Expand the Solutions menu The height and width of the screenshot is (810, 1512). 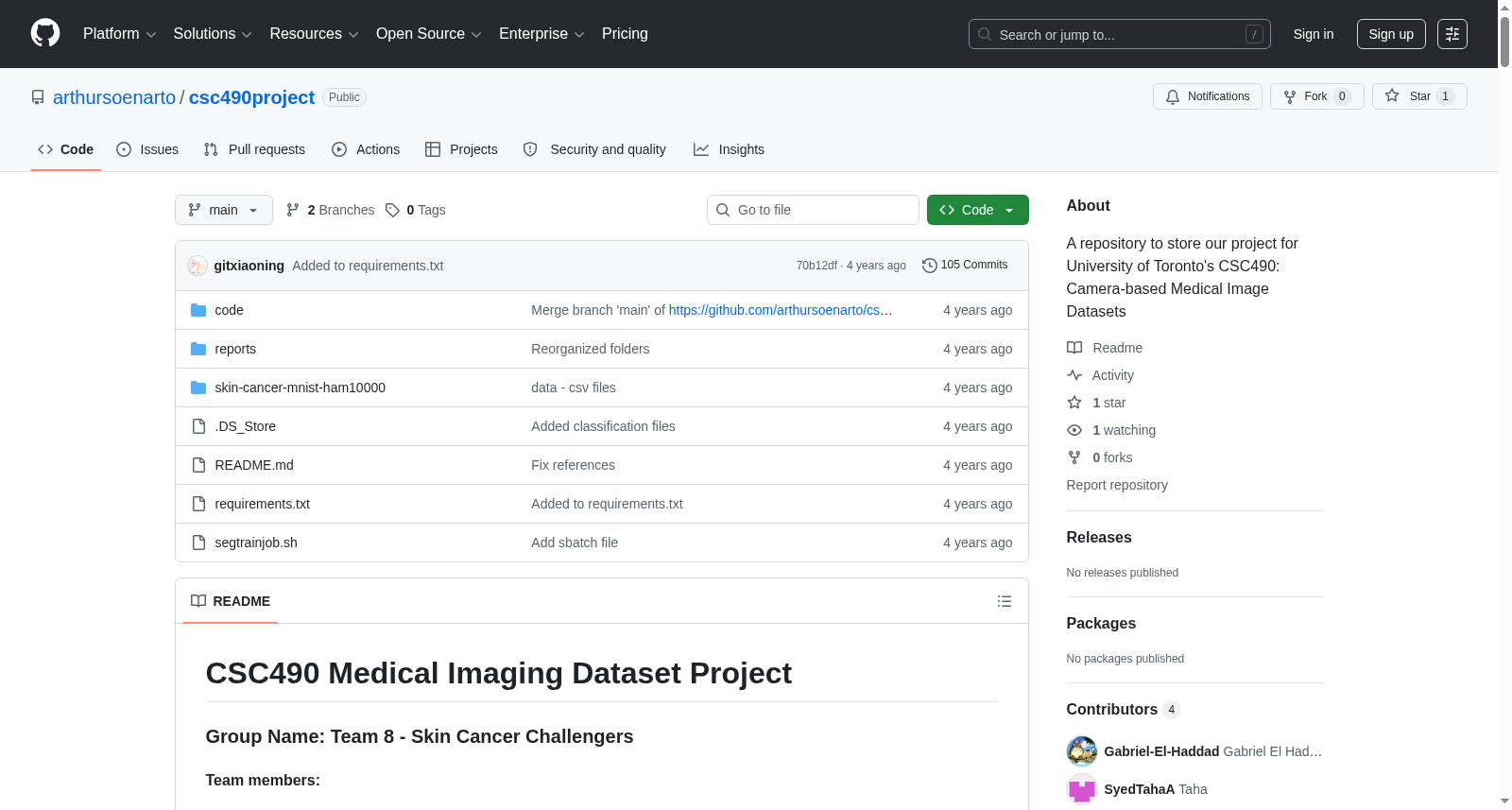(x=213, y=34)
